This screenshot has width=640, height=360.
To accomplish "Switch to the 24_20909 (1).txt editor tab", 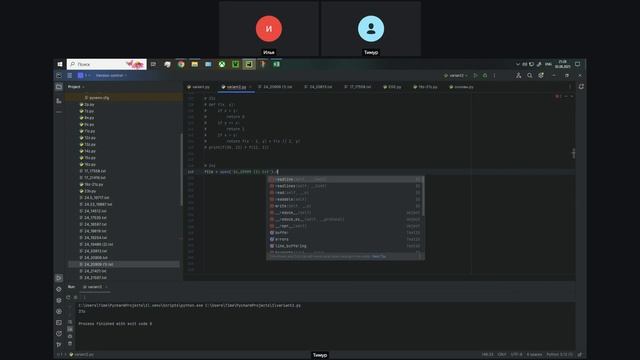I will point(276,87).
